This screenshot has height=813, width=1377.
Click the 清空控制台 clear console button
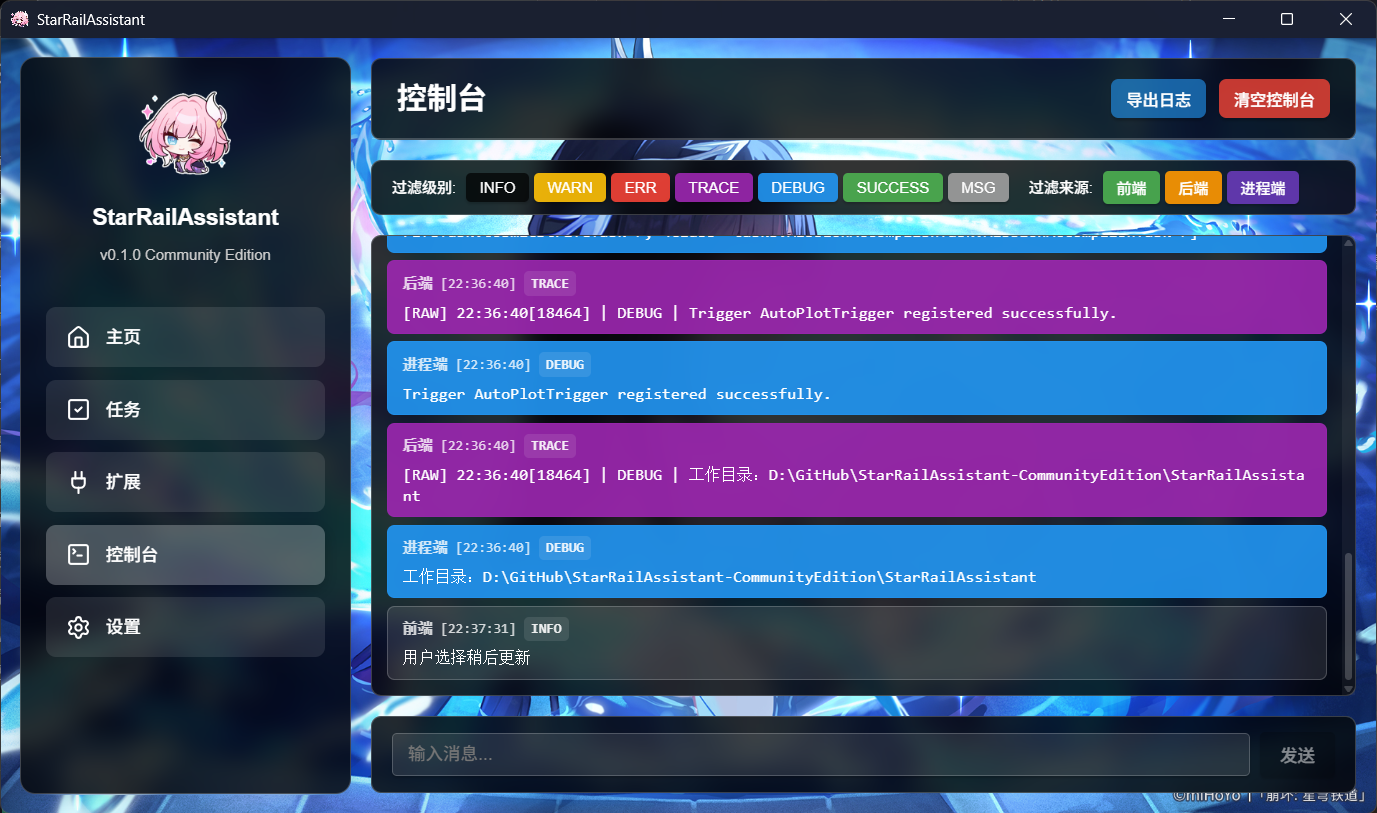tap(1274, 98)
